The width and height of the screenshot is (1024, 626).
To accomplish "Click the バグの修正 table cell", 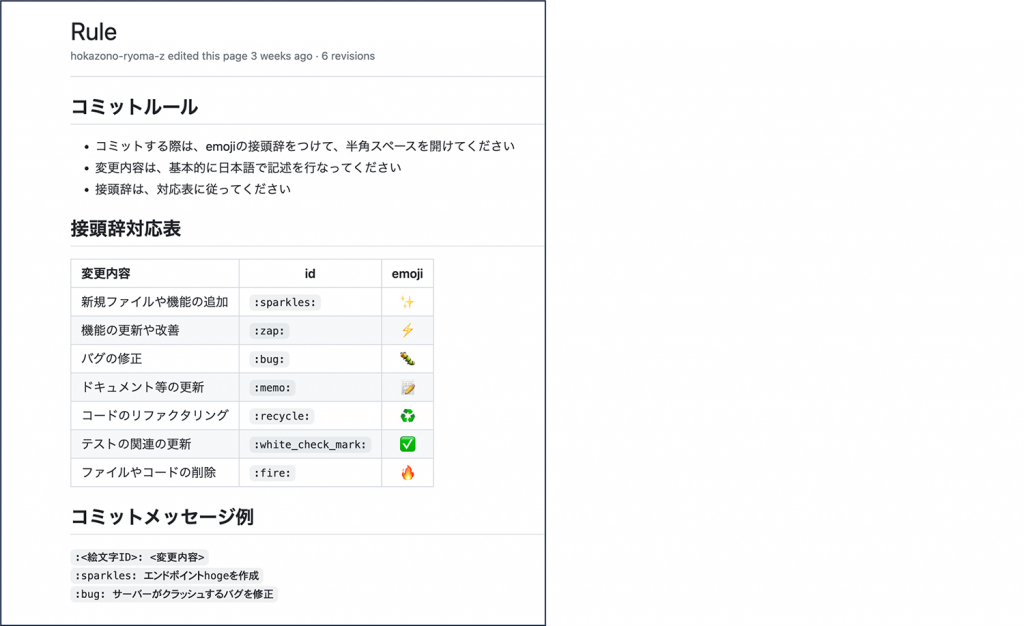I will 113,359.
